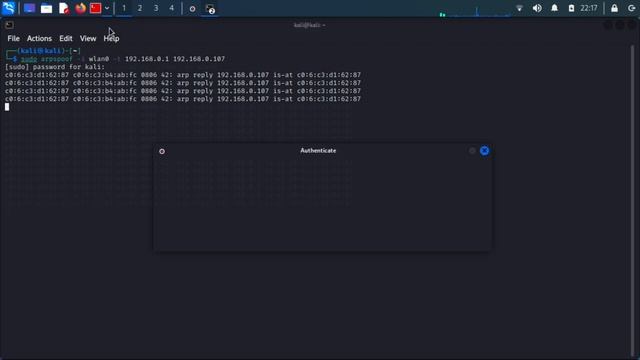
Task: Open the Help menu
Action: click(x=111, y=38)
